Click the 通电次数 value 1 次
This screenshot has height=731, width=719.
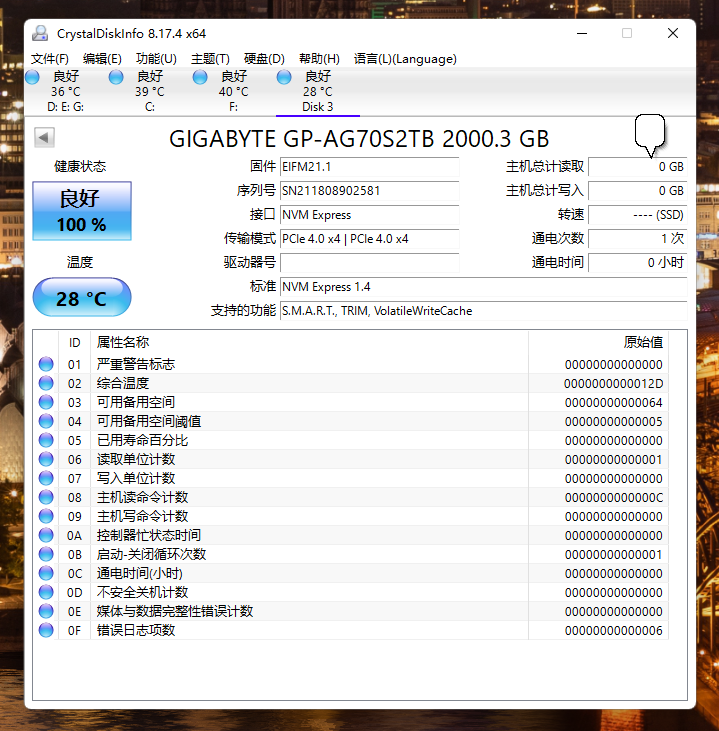(637, 239)
